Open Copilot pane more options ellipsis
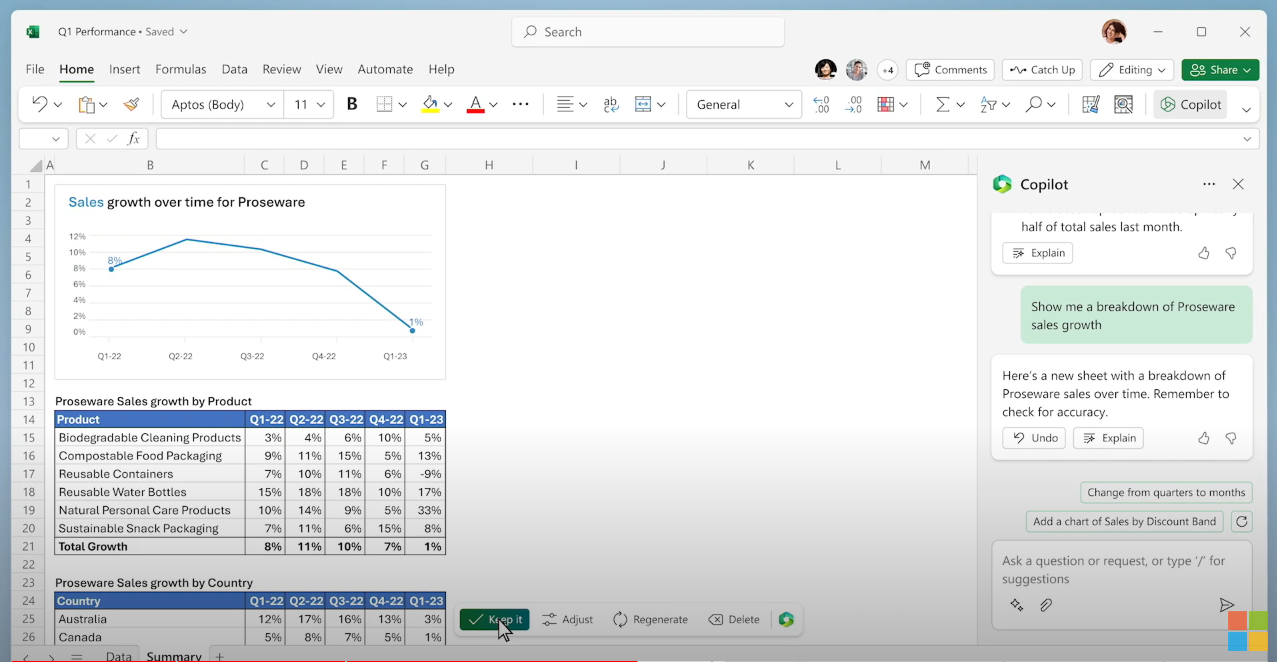 click(1209, 184)
